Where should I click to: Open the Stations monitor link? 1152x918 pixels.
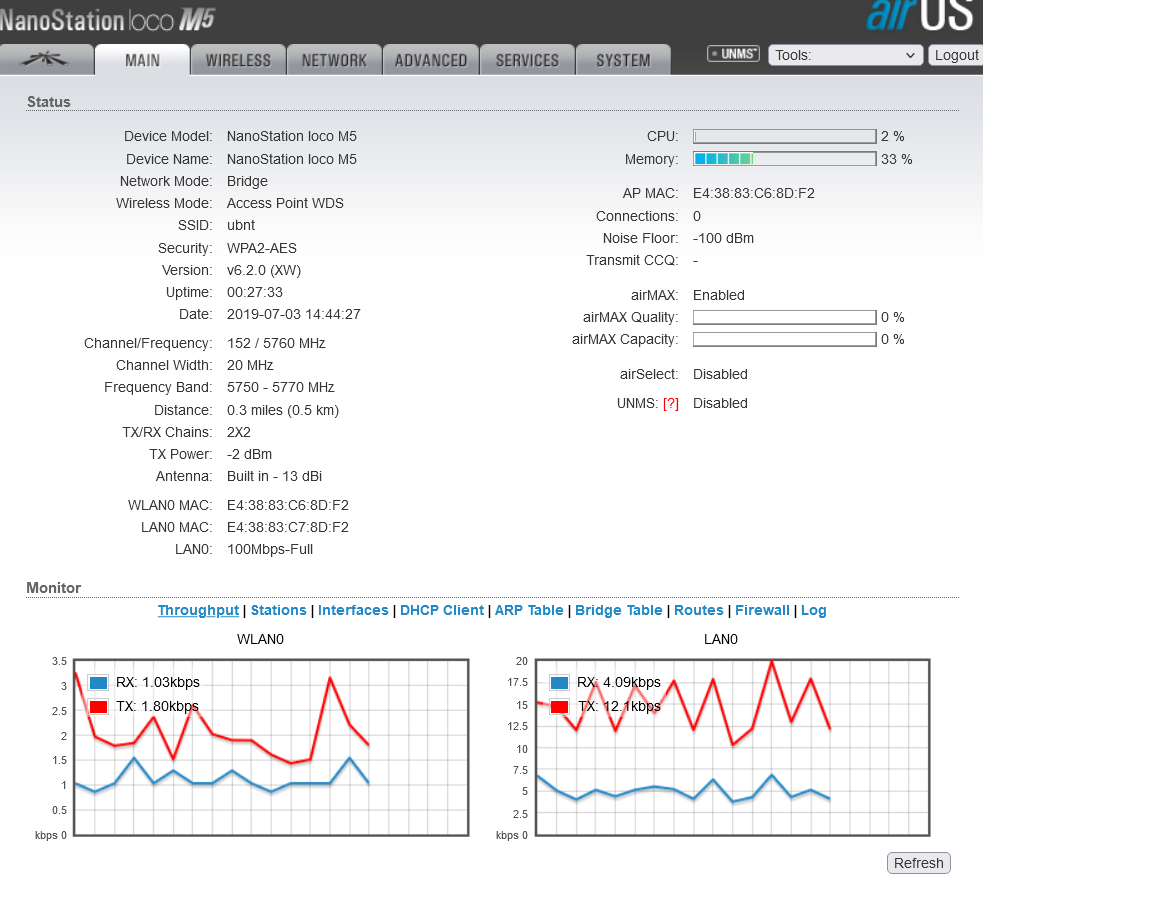pos(278,611)
